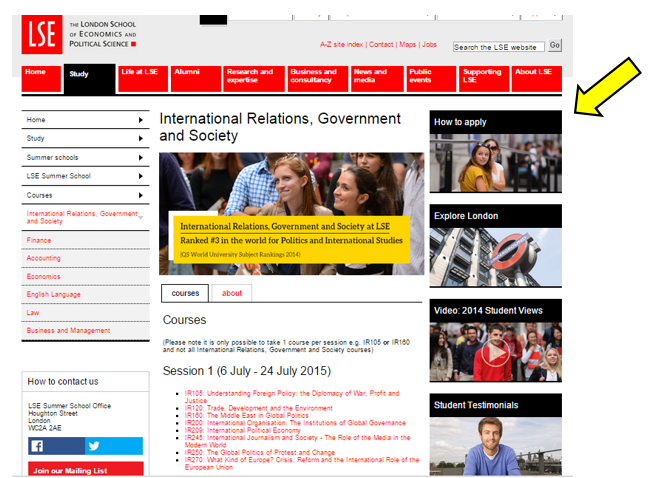This screenshot has height=478, width=650.
Task: Expand the Courses sidebar arrow
Action: (x=141, y=195)
